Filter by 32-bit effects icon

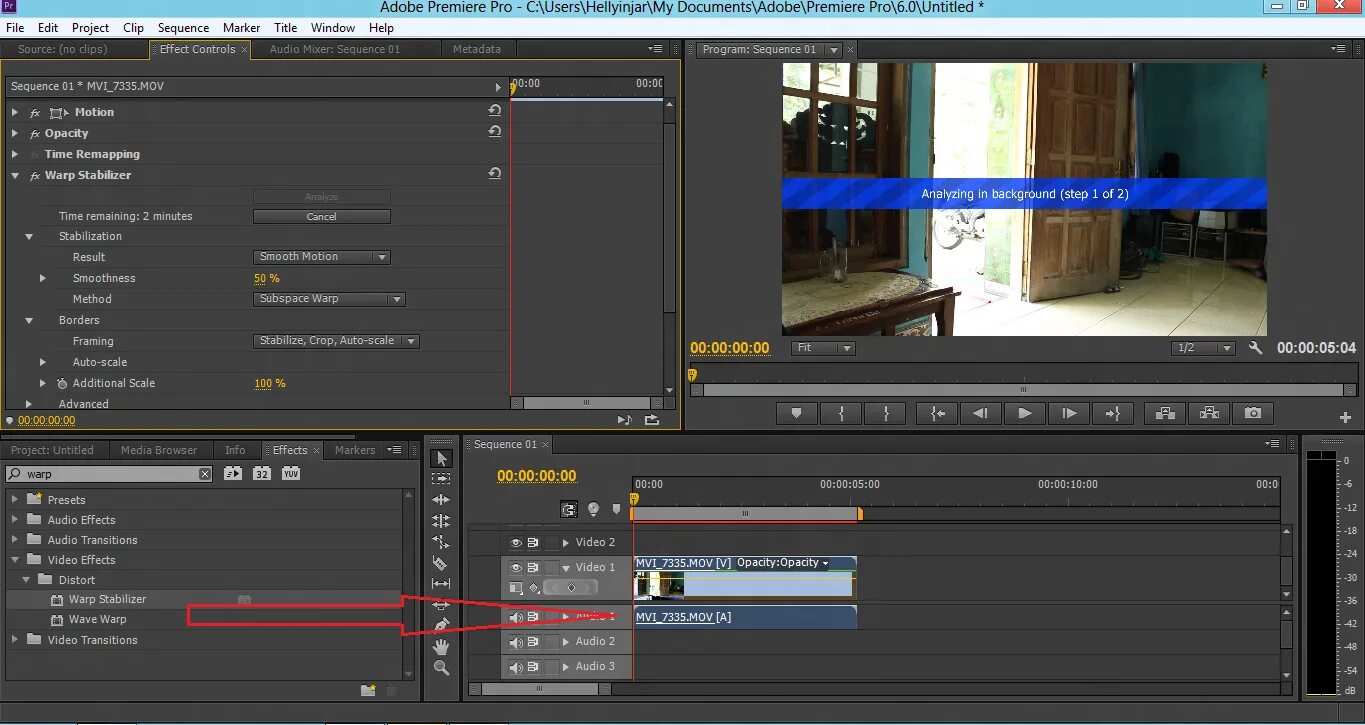[x=262, y=473]
